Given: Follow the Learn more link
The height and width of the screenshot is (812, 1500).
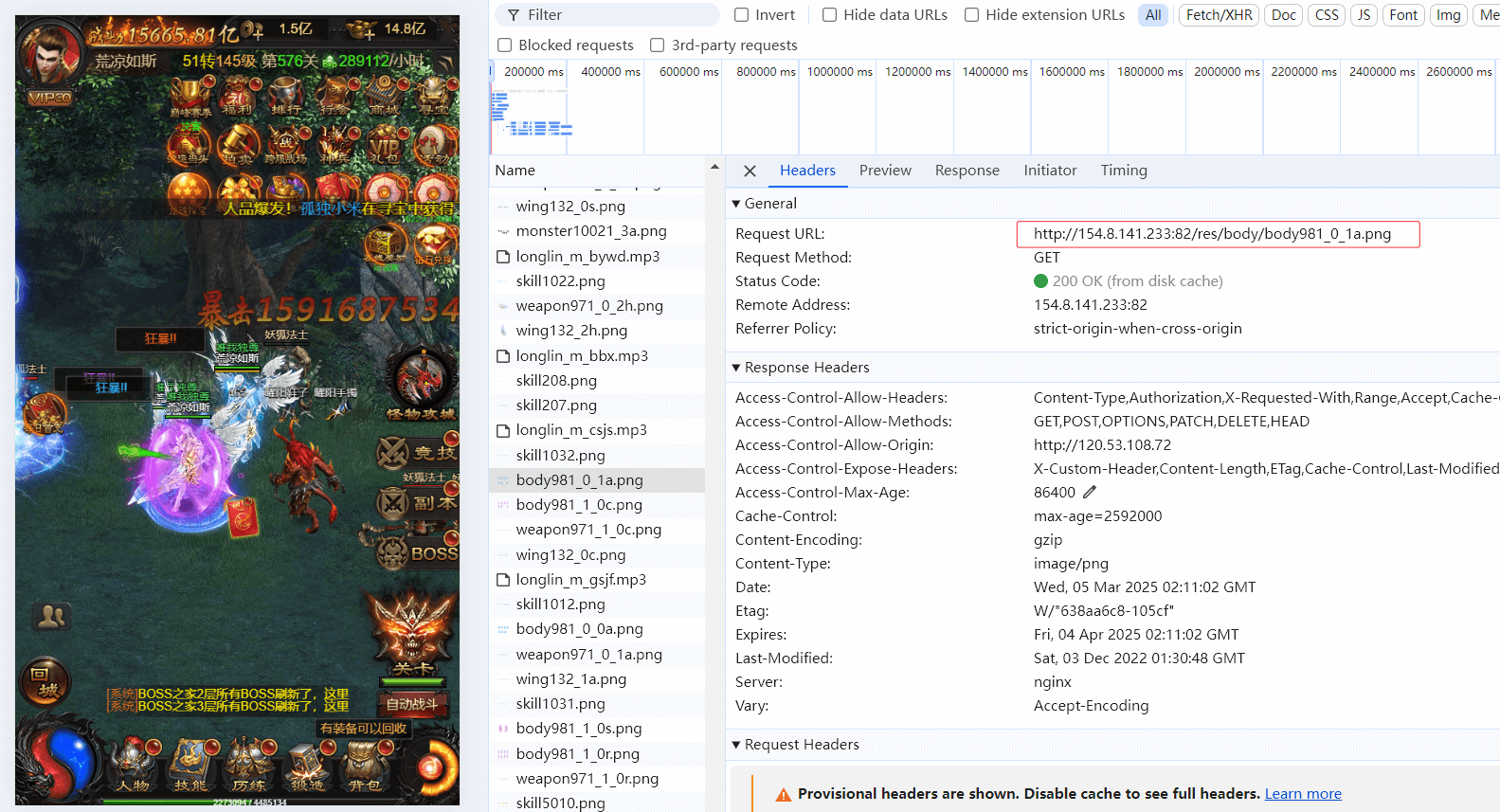Looking at the screenshot, I should pyautogui.click(x=1303, y=794).
